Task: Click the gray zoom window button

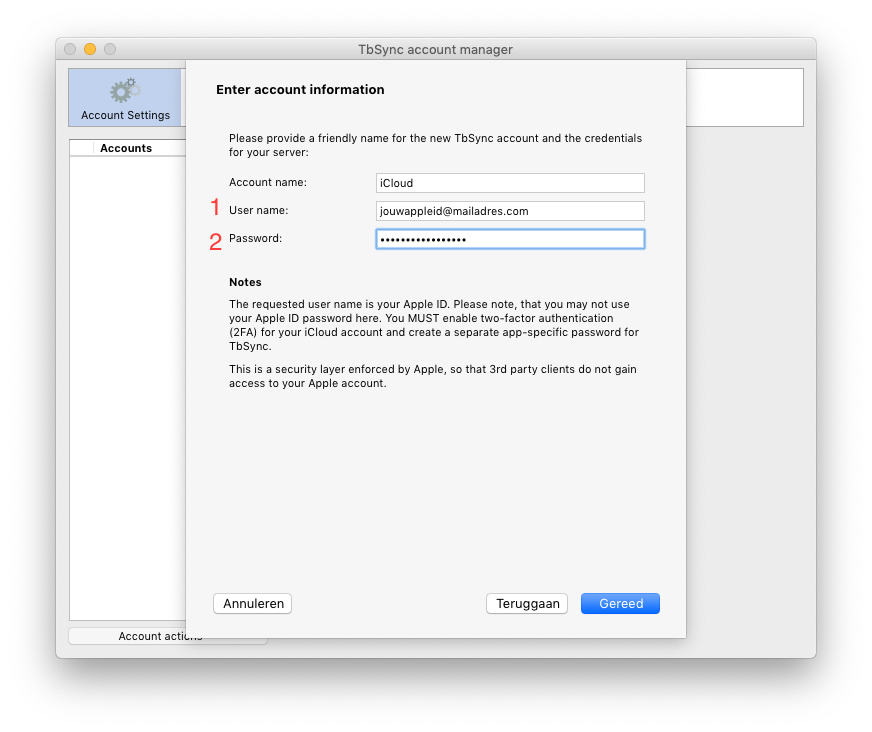Action: tap(110, 49)
